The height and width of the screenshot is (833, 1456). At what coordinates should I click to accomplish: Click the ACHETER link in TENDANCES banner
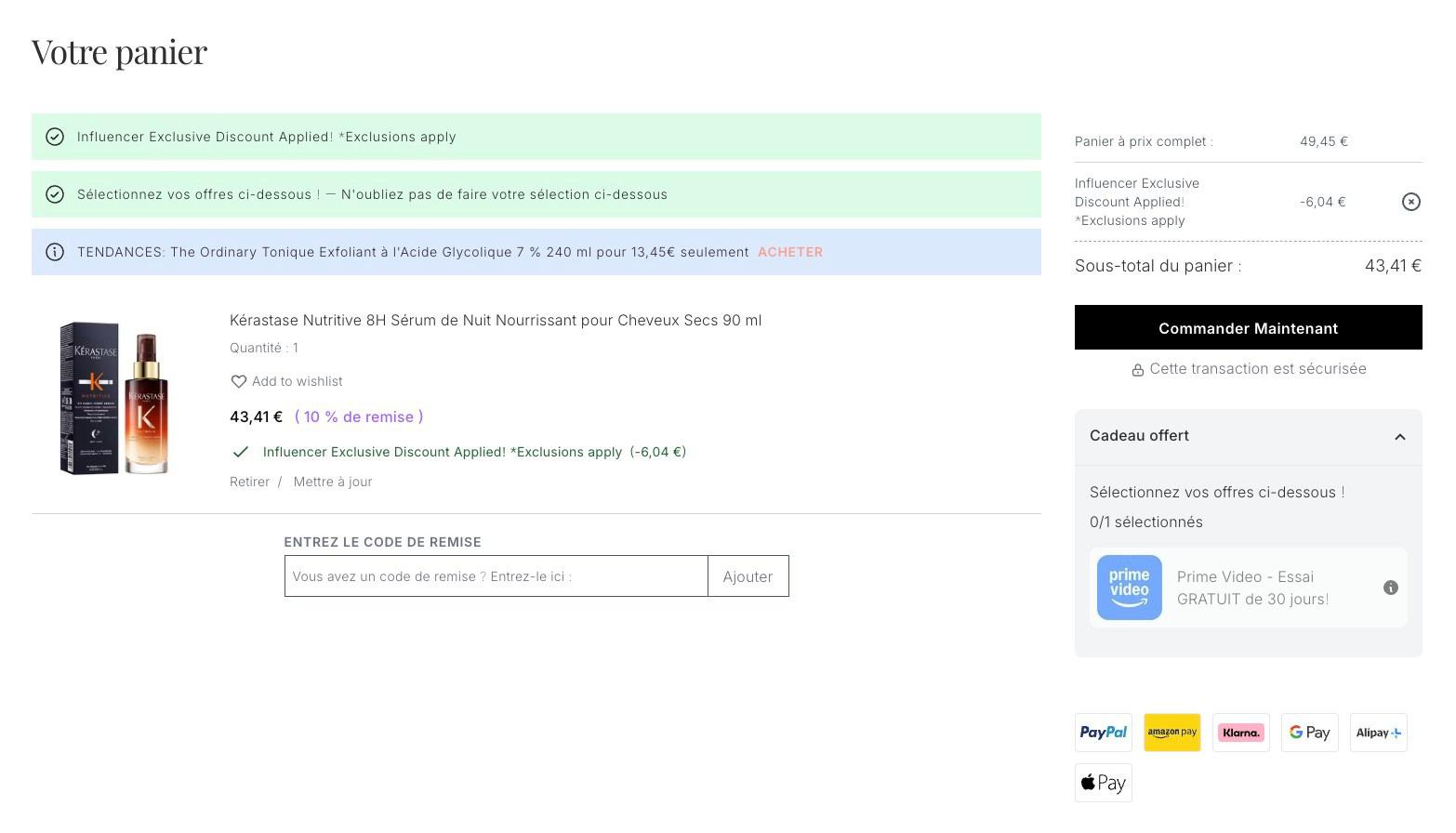(790, 252)
